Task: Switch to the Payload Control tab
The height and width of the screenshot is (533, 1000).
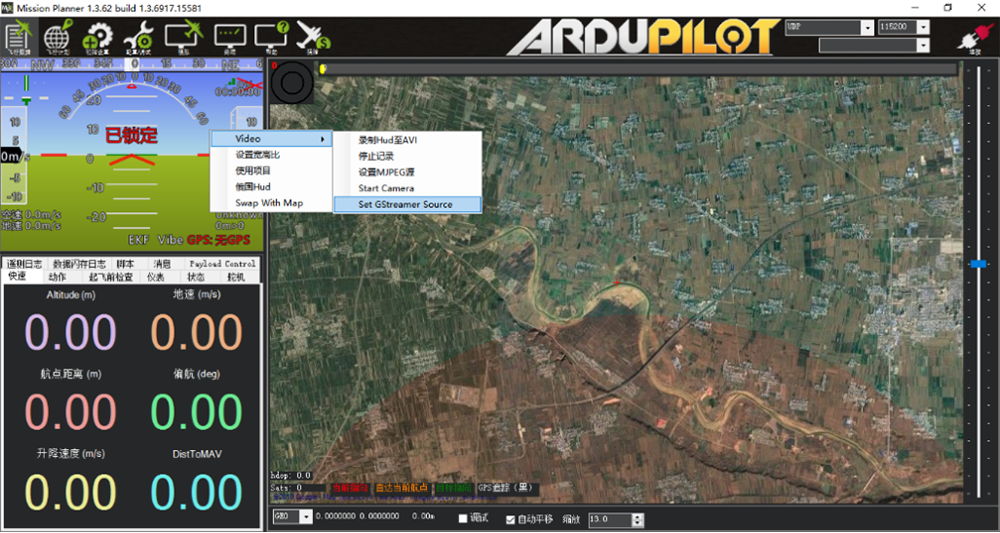Action: coord(223,264)
